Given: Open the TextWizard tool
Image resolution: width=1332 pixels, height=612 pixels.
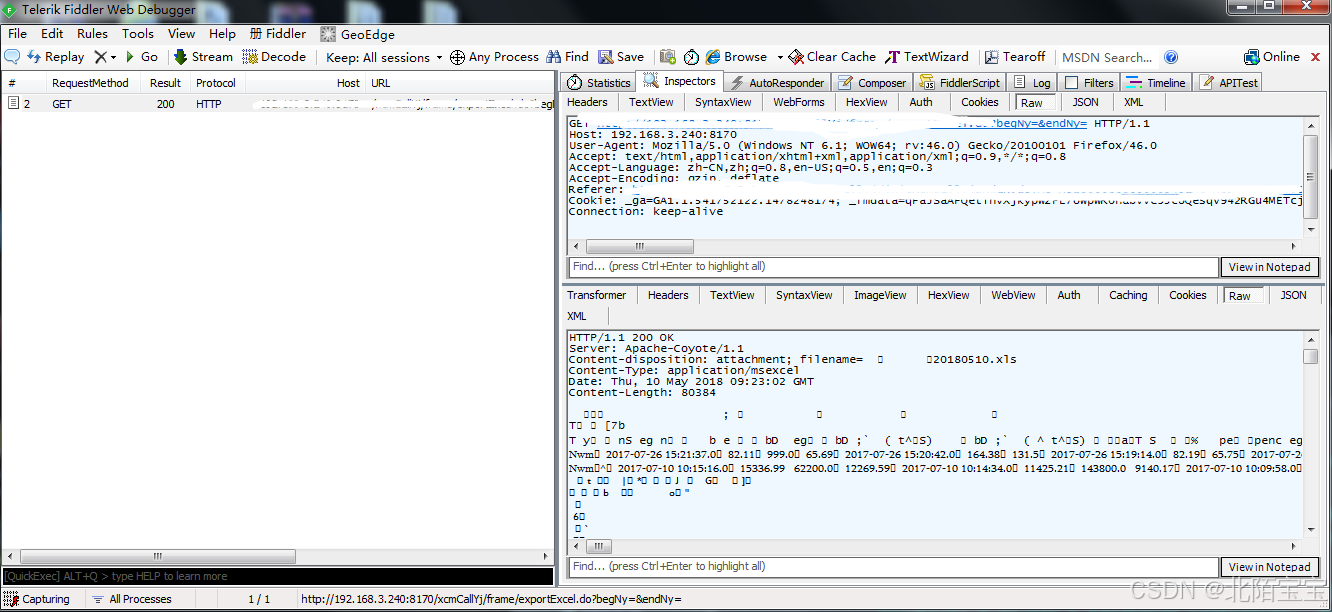Looking at the screenshot, I should coord(927,57).
